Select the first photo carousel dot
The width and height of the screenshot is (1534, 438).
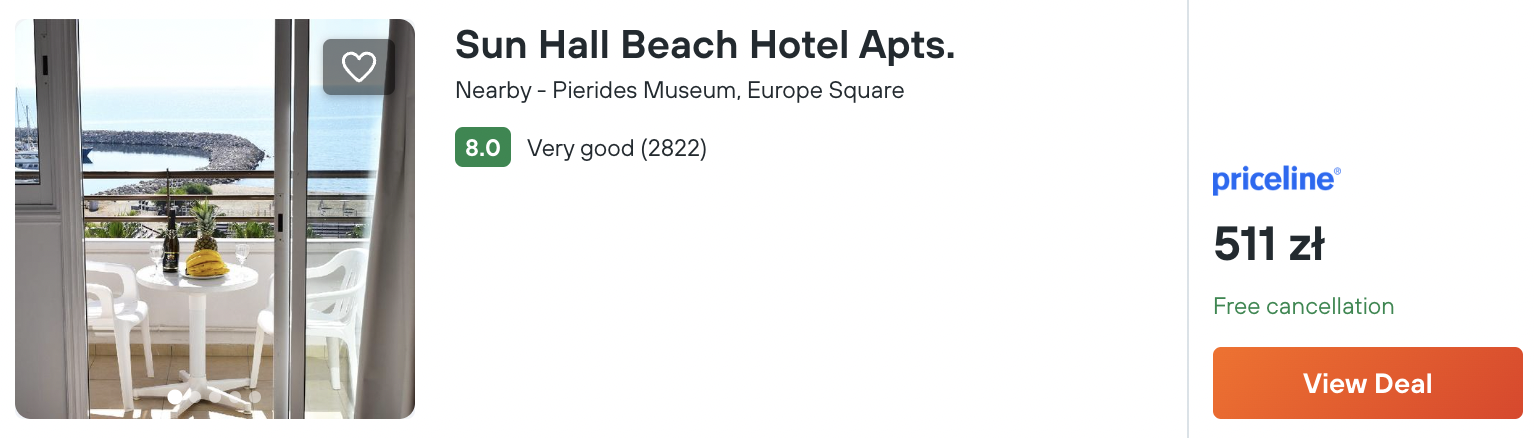(175, 397)
